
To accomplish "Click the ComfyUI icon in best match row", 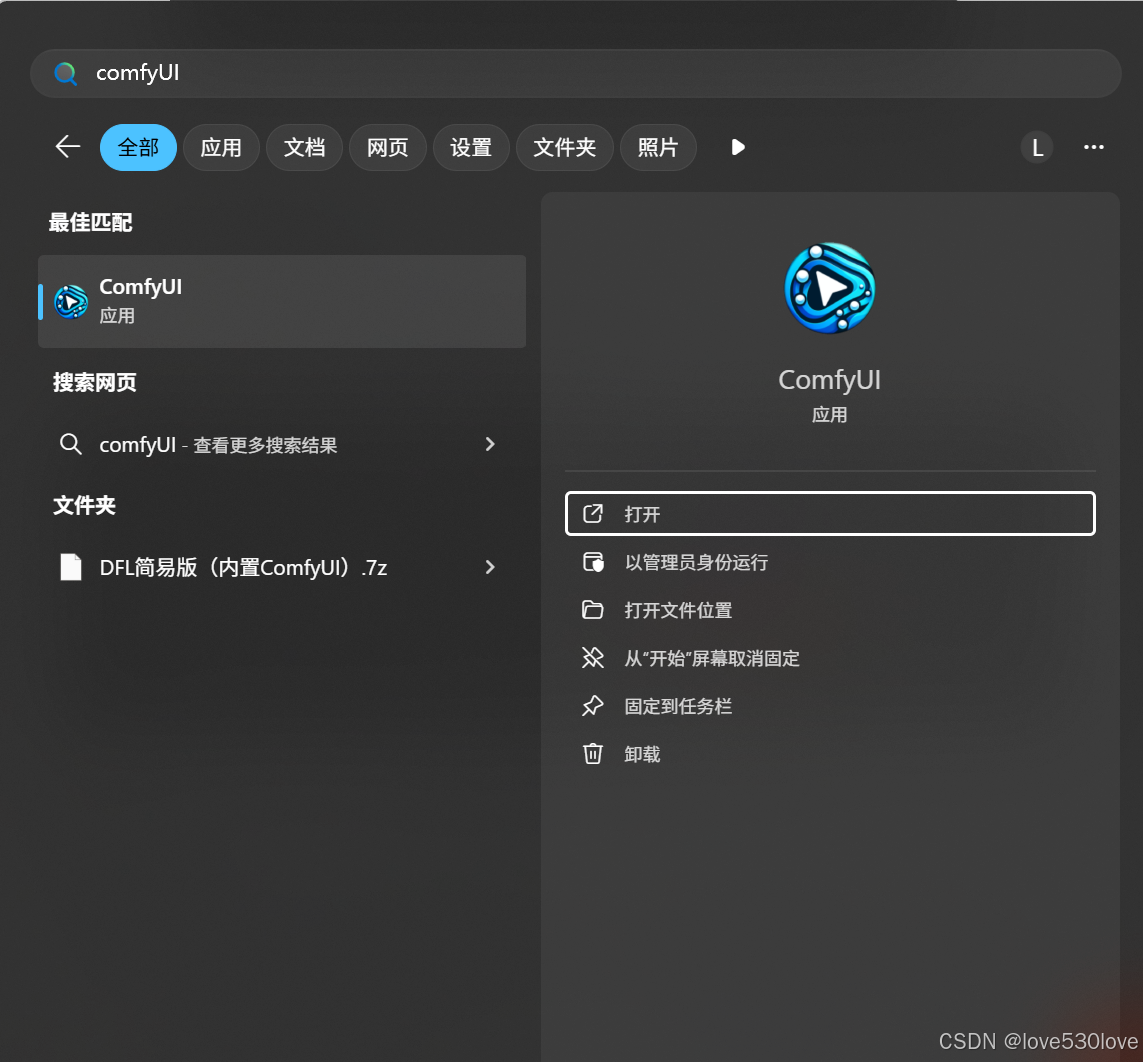I will (71, 302).
